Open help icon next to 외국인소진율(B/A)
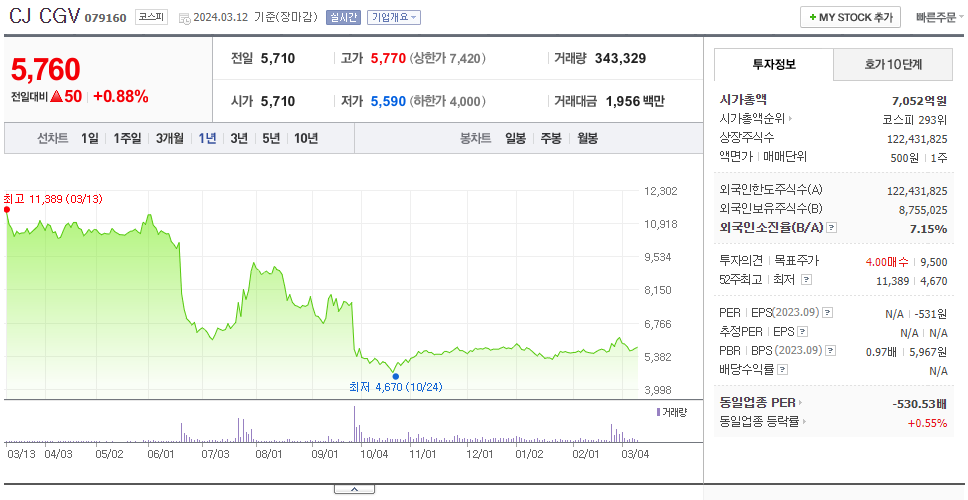Viewport: 968px width, 500px height. tap(832, 228)
